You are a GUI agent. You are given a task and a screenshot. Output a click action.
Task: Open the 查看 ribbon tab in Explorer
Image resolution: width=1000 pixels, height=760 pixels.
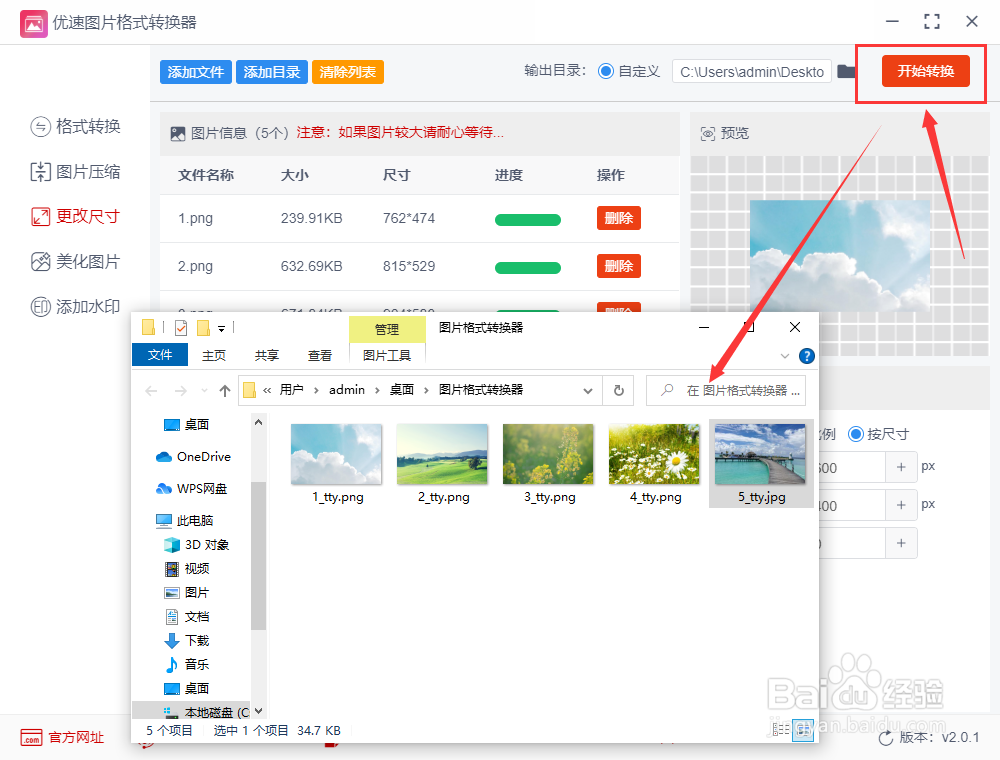(x=320, y=355)
